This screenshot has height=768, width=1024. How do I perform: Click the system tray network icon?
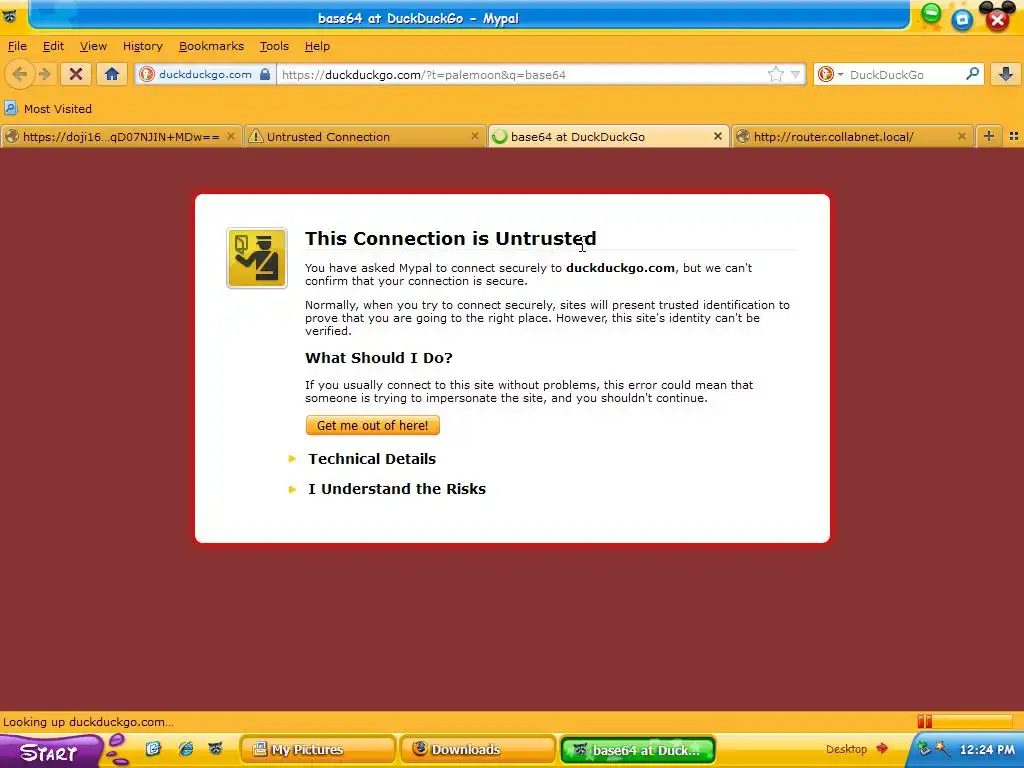click(x=924, y=749)
